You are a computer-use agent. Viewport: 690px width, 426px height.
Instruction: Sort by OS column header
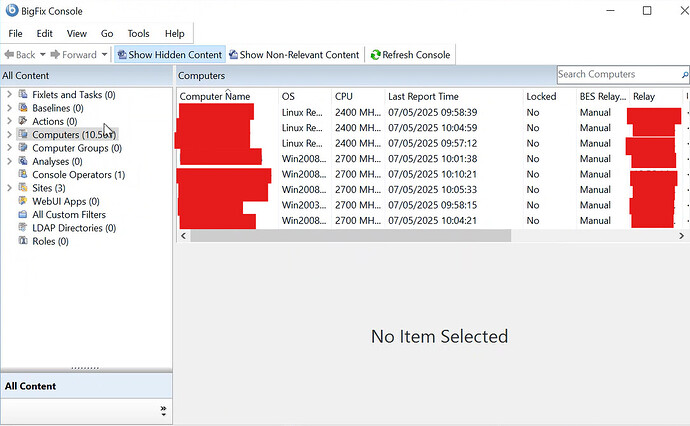point(305,96)
